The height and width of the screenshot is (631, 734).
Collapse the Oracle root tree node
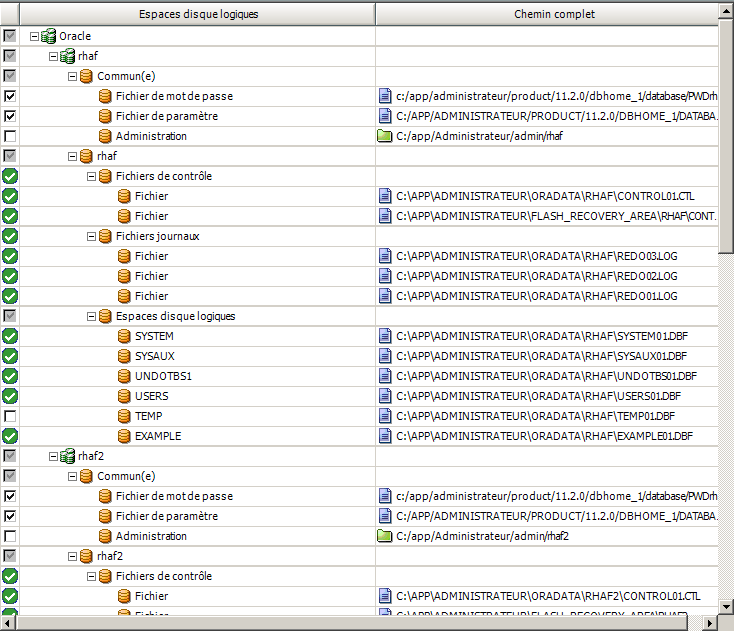tap(35, 36)
